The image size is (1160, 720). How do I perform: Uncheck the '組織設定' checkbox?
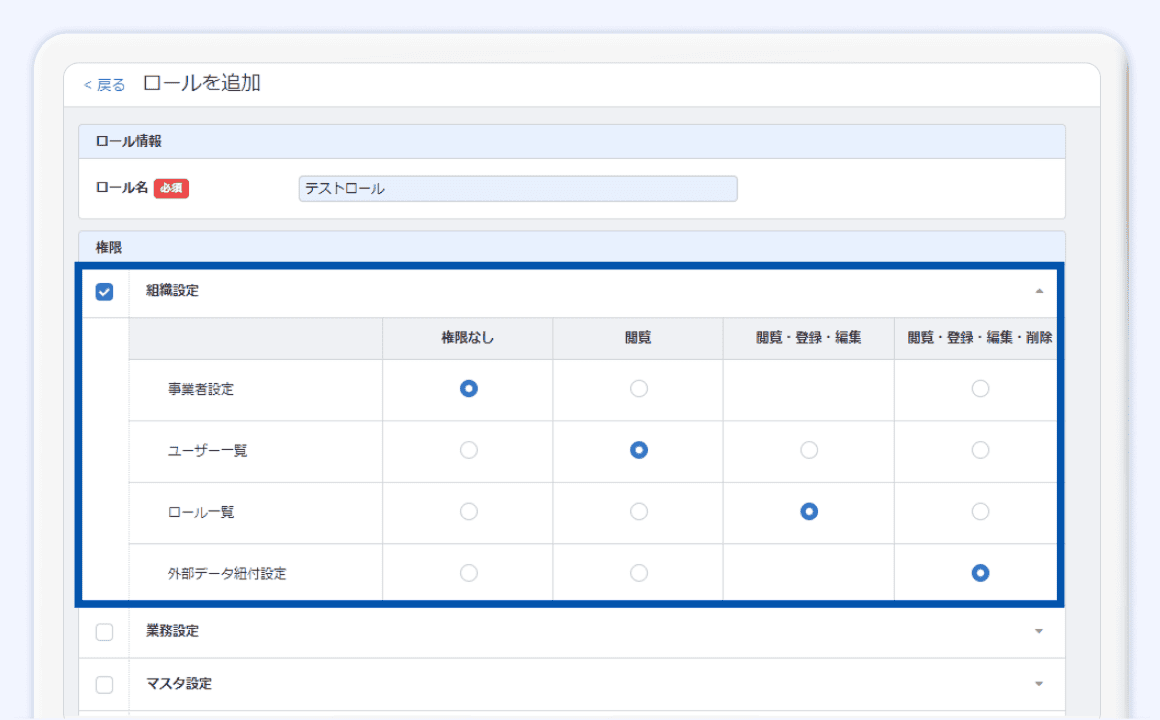(x=104, y=292)
